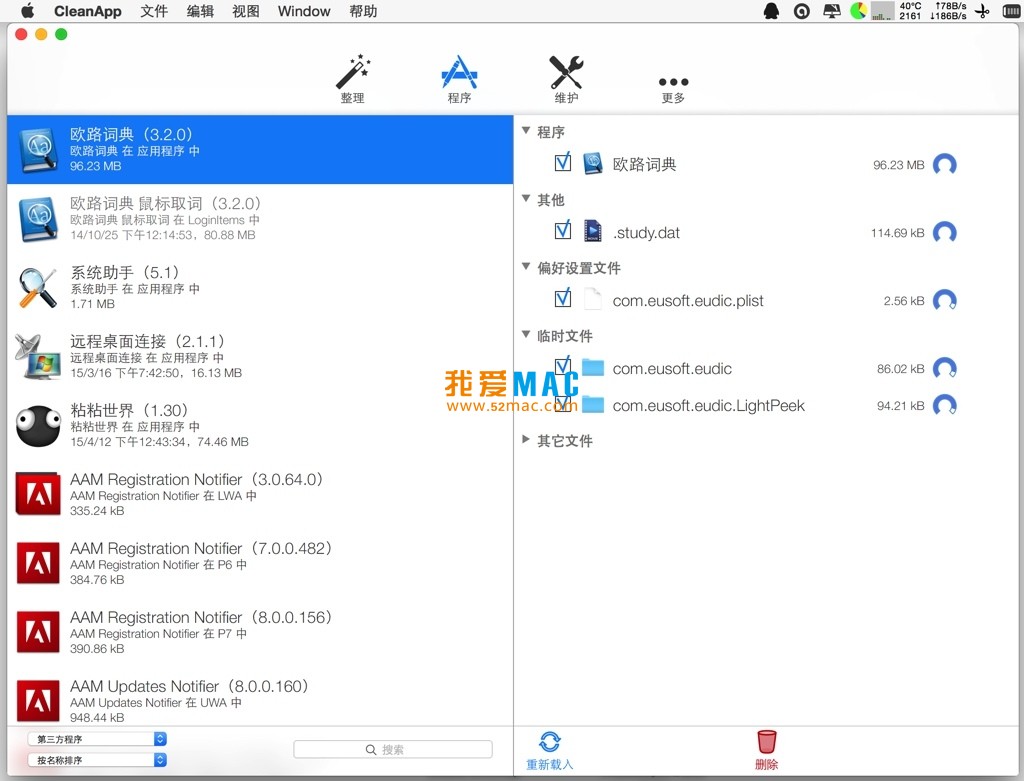This screenshot has height=781, width=1024.
Task: Click the 86.02 kB size value
Action: 901,369
